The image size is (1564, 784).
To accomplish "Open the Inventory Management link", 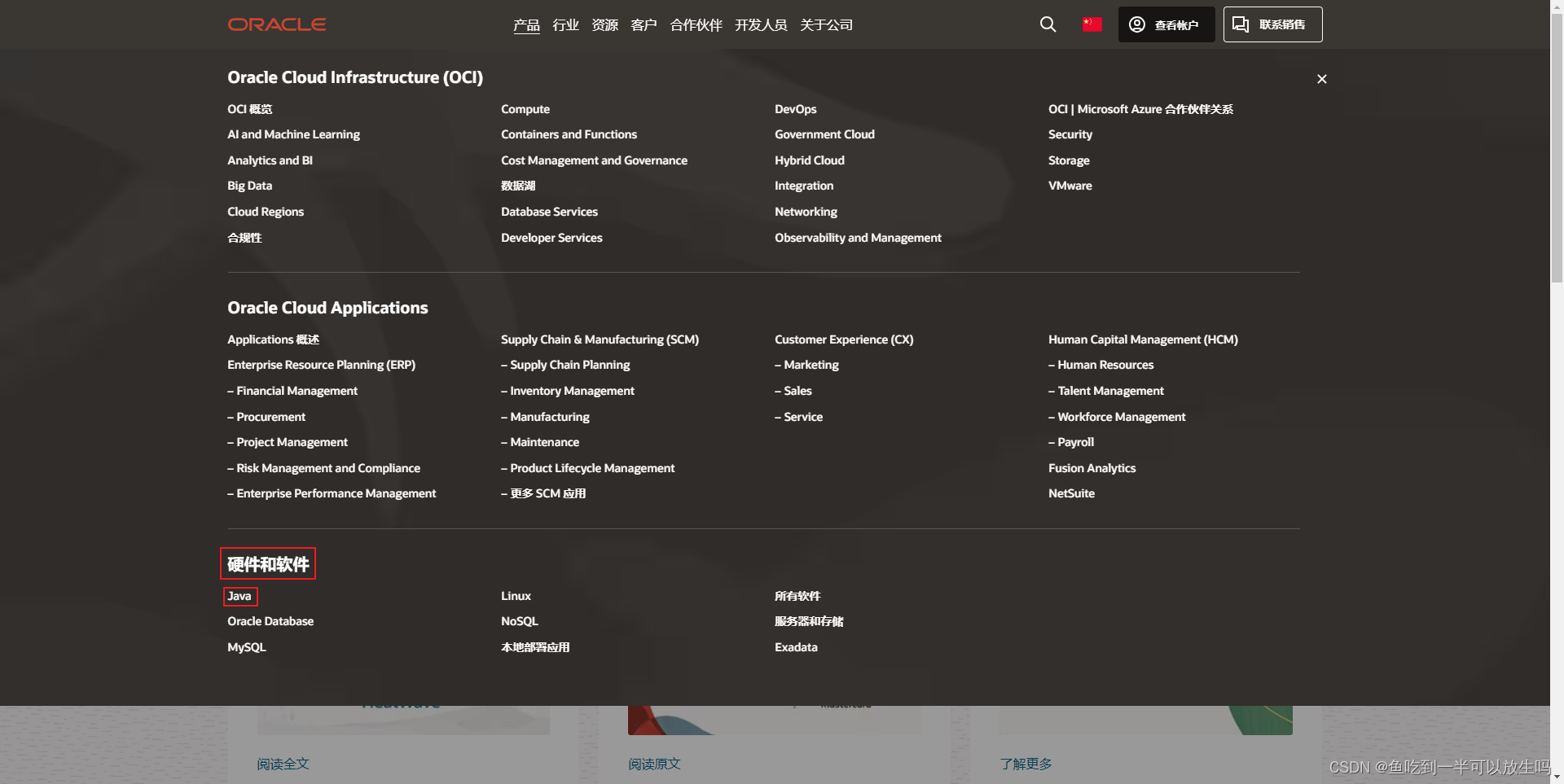I will pos(568,391).
